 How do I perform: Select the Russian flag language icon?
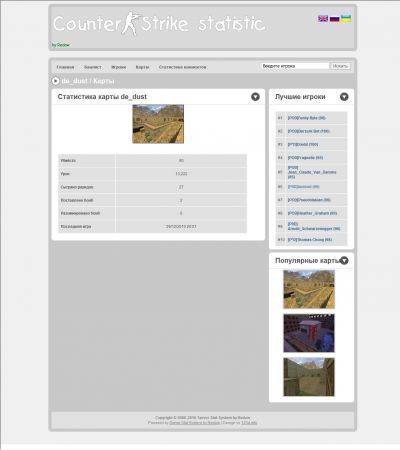click(334, 19)
